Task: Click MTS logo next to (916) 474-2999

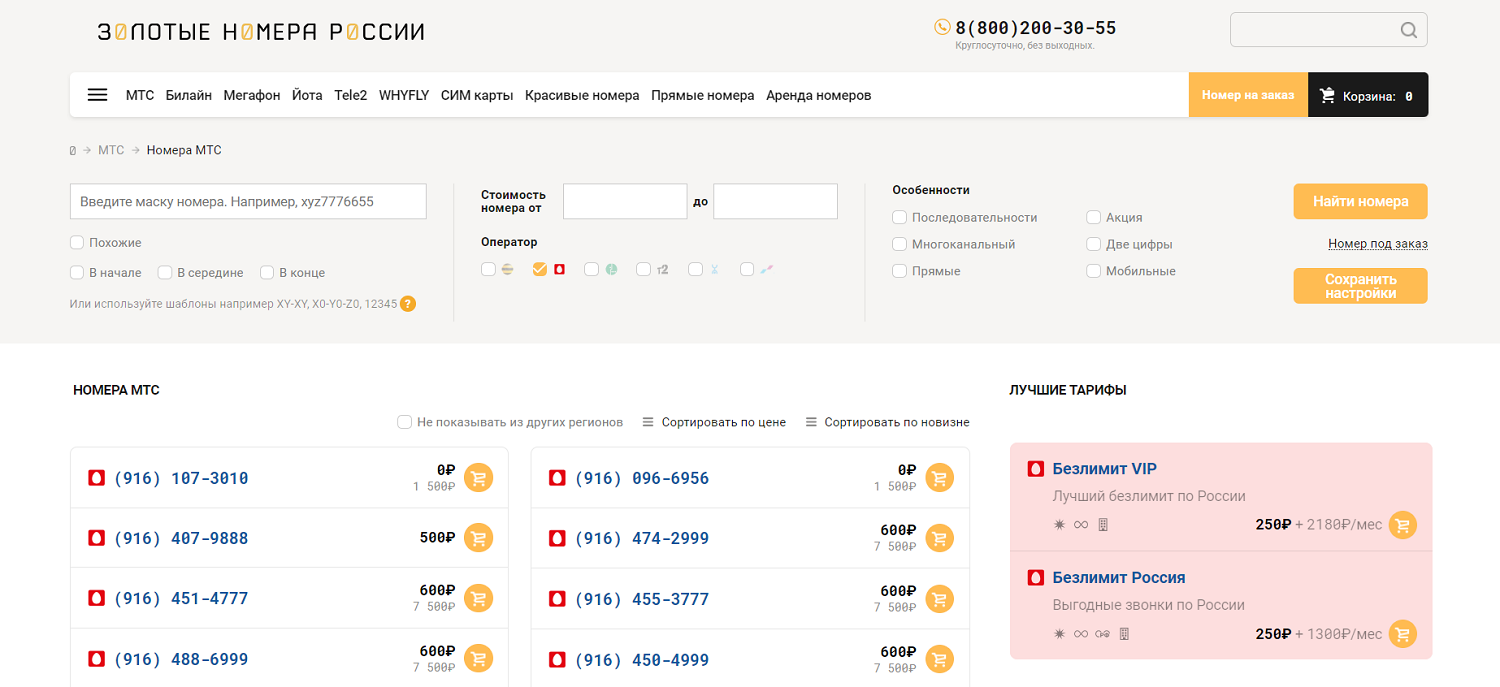Action: (x=557, y=538)
